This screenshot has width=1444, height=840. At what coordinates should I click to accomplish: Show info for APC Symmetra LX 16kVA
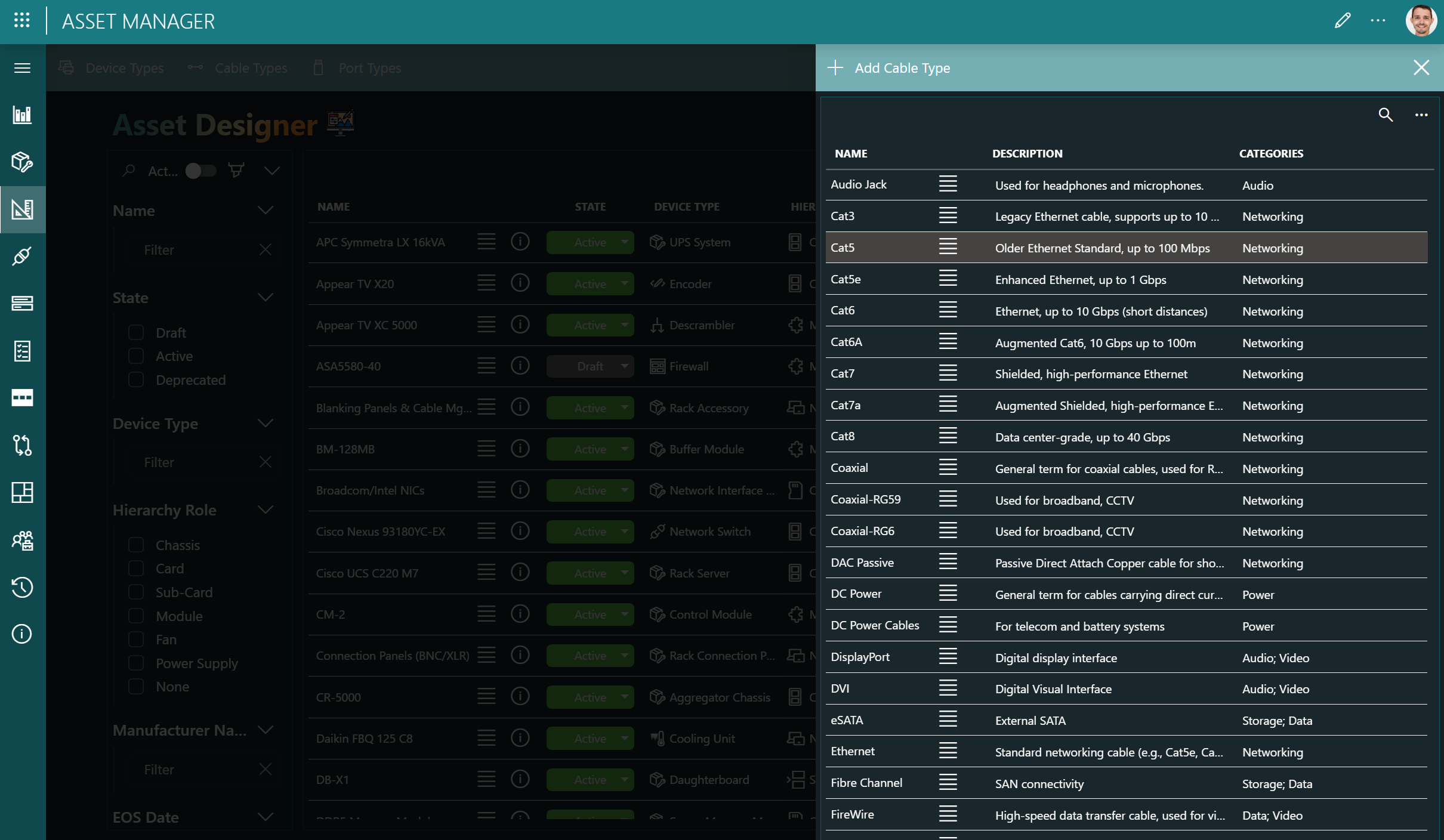click(520, 242)
